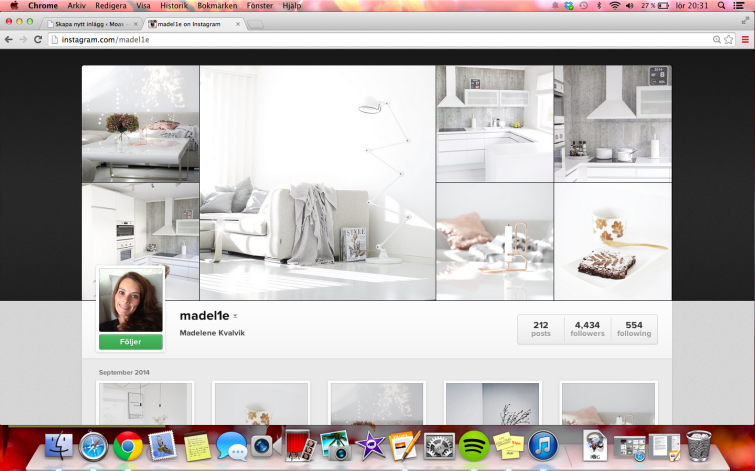Open the Historik menu

coord(174,5)
